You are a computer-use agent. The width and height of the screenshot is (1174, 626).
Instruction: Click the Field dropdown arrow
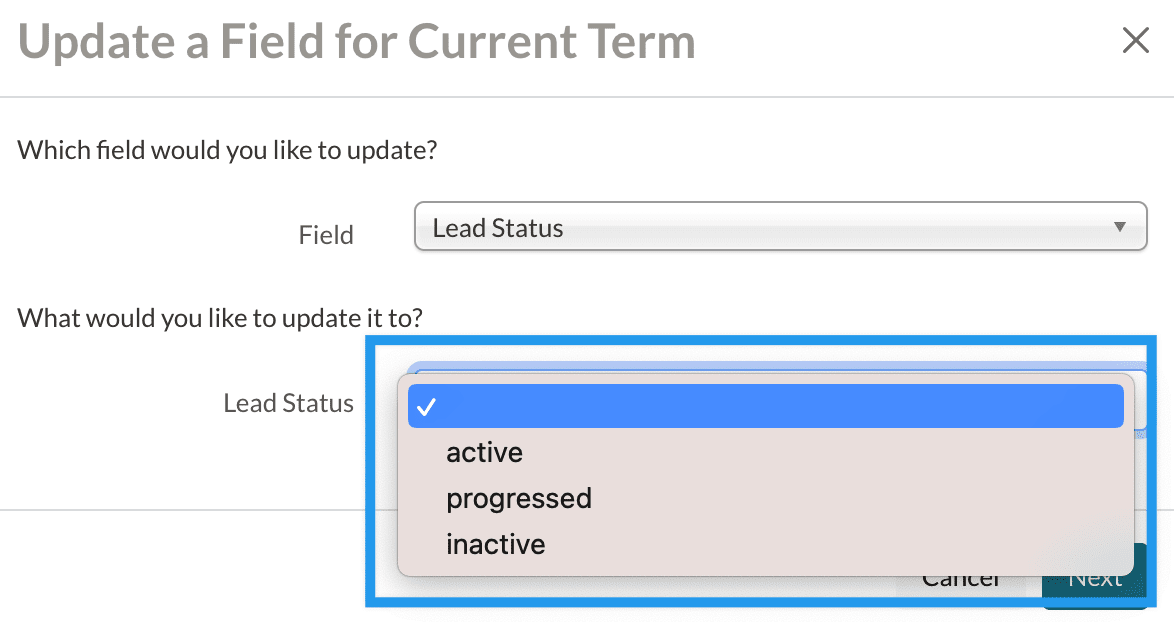[x=1120, y=228]
